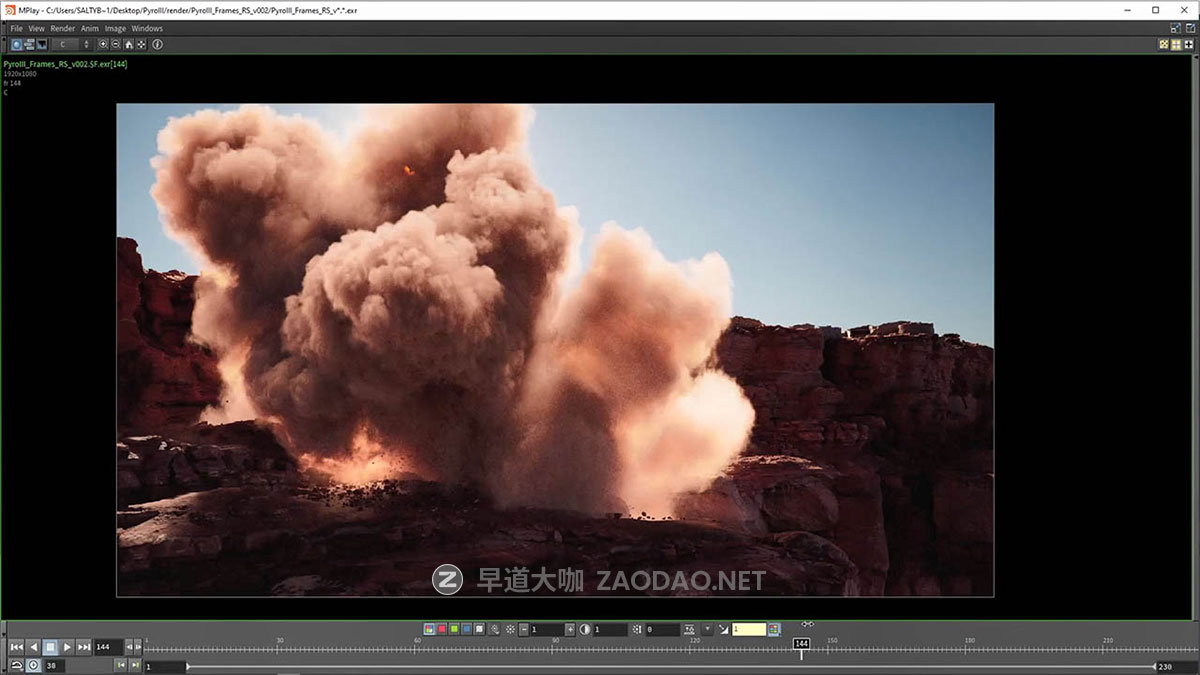The width and height of the screenshot is (1200, 675).
Task: Click the yellow gamma value field
Action: (x=749, y=629)
